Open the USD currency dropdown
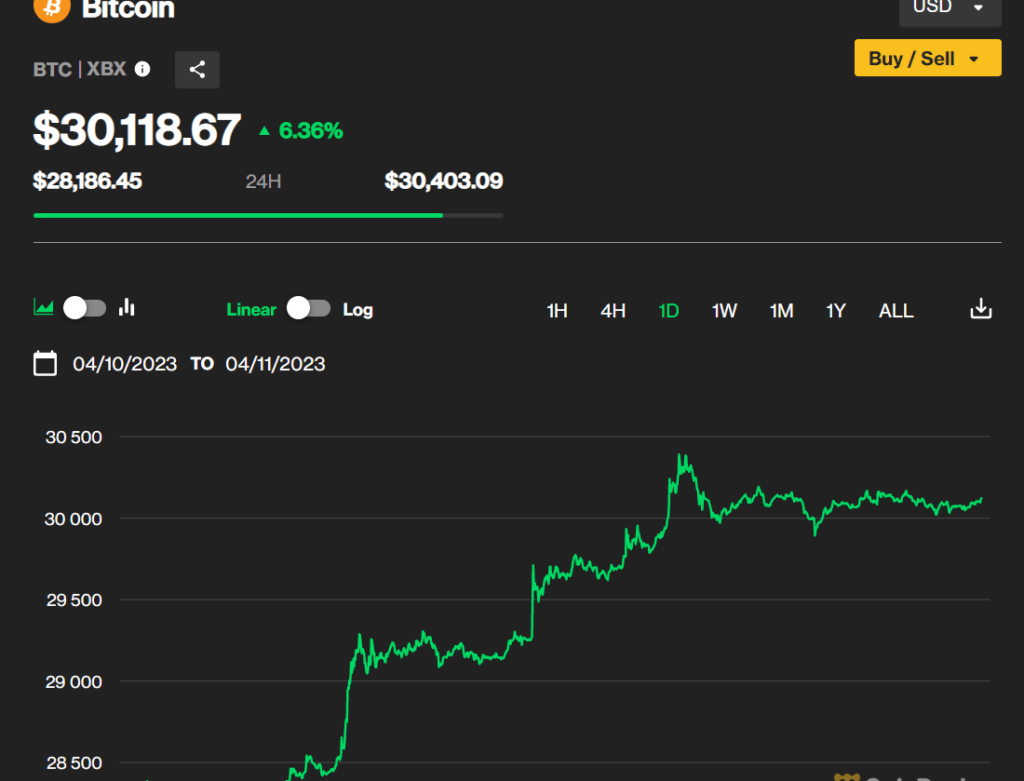This screenshot has width=1024, height=781. point(948,9)
